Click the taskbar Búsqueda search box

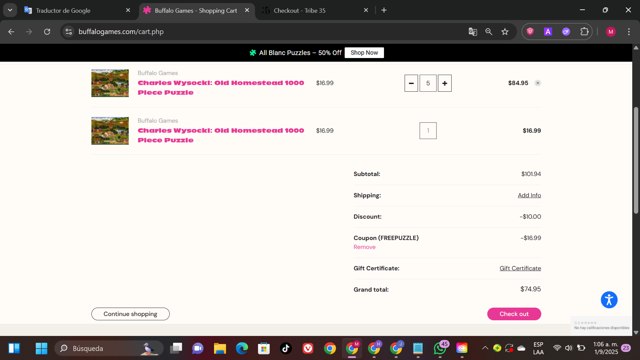pos(109,348)
